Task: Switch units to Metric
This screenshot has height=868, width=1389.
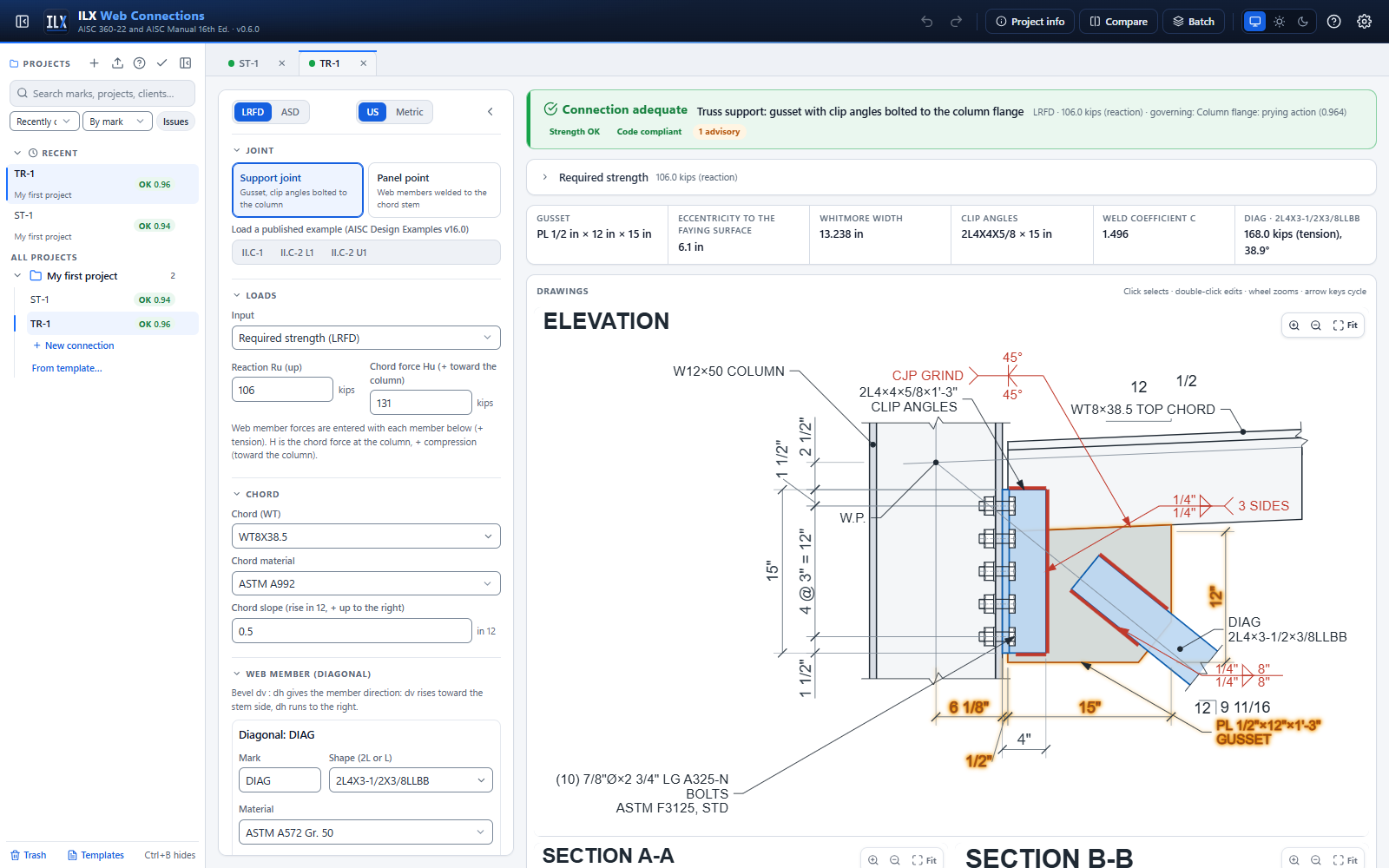Action: [x=410, y=112]
